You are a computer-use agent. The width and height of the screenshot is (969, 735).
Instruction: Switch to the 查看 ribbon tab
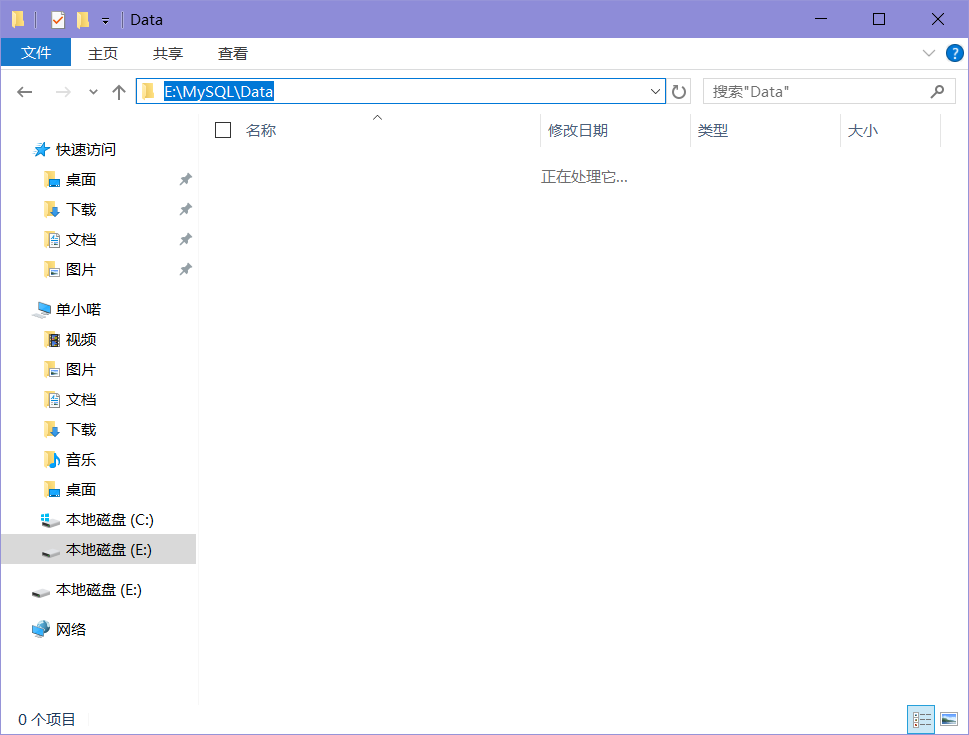pos(232,54)
